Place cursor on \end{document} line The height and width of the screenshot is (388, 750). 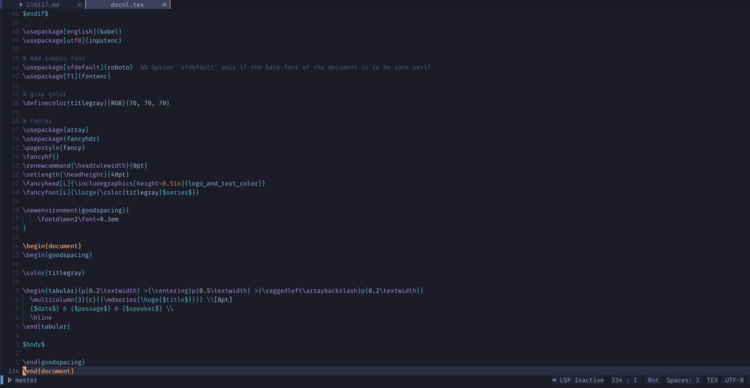coord(48,371)
